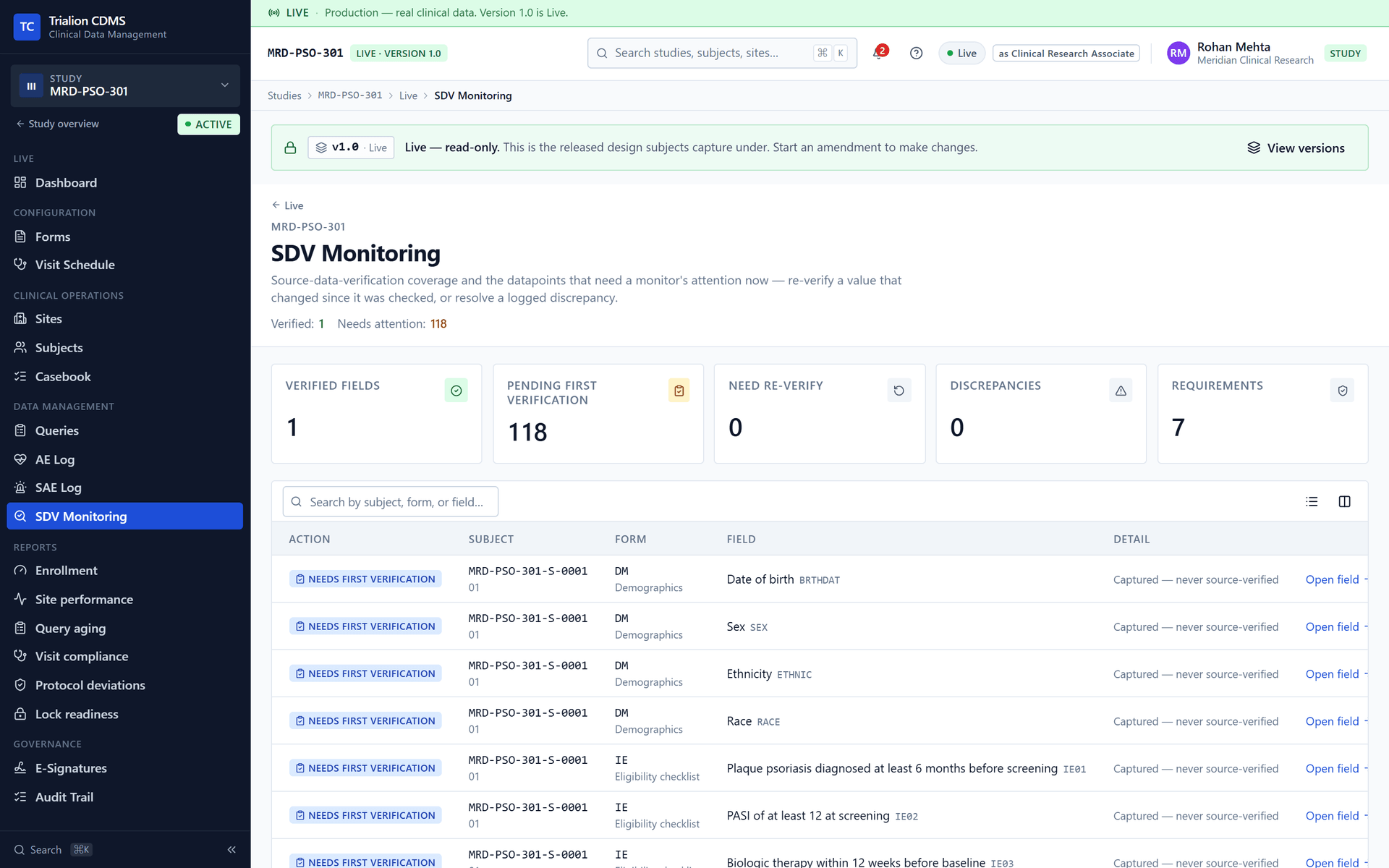Toggle the Live environment pill

point(961,53)
